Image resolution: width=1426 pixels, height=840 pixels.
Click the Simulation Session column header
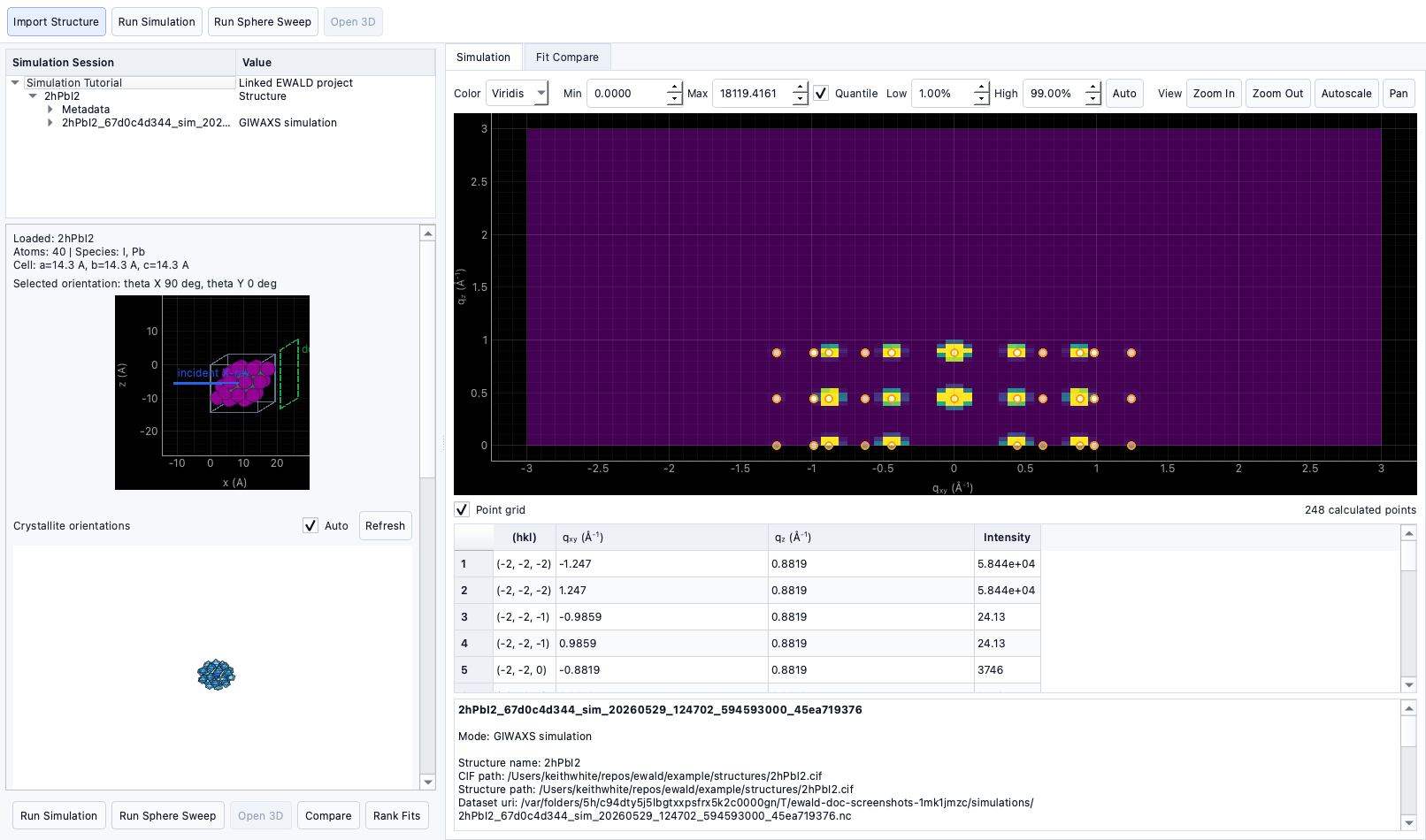tap(120, 63)
